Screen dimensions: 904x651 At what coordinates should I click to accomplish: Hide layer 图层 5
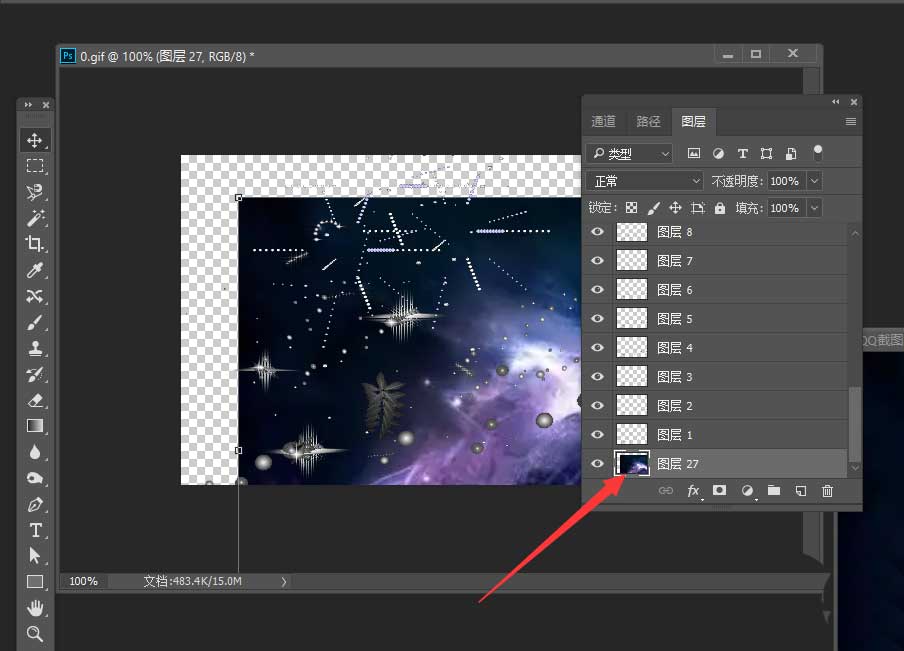[x=598, y=318]
